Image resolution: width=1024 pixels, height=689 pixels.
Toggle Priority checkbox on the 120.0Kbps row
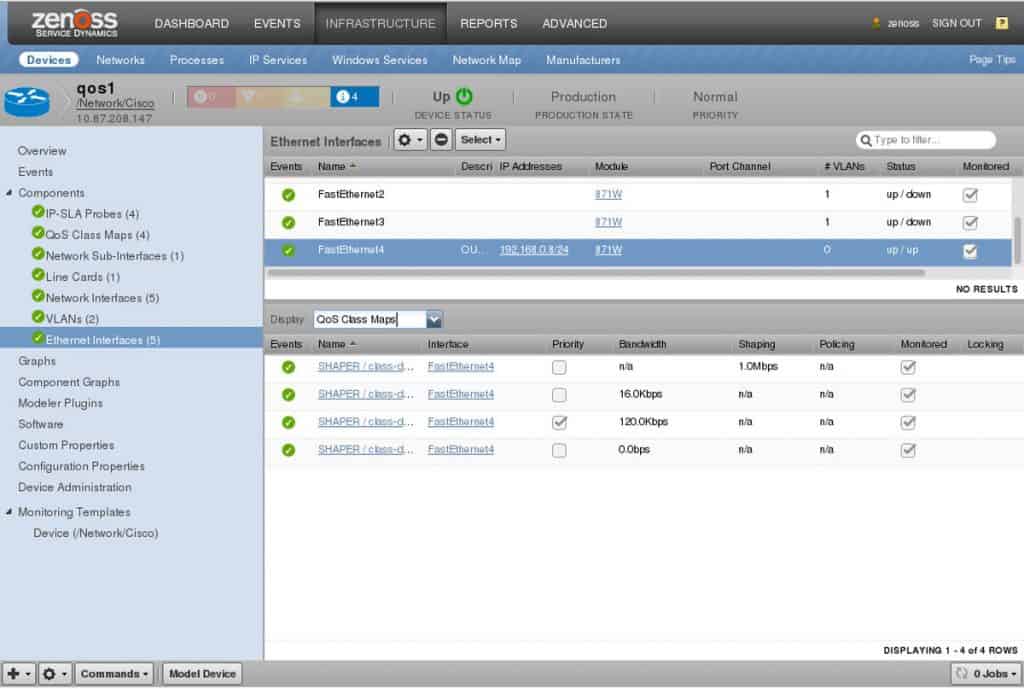[559, 422]
